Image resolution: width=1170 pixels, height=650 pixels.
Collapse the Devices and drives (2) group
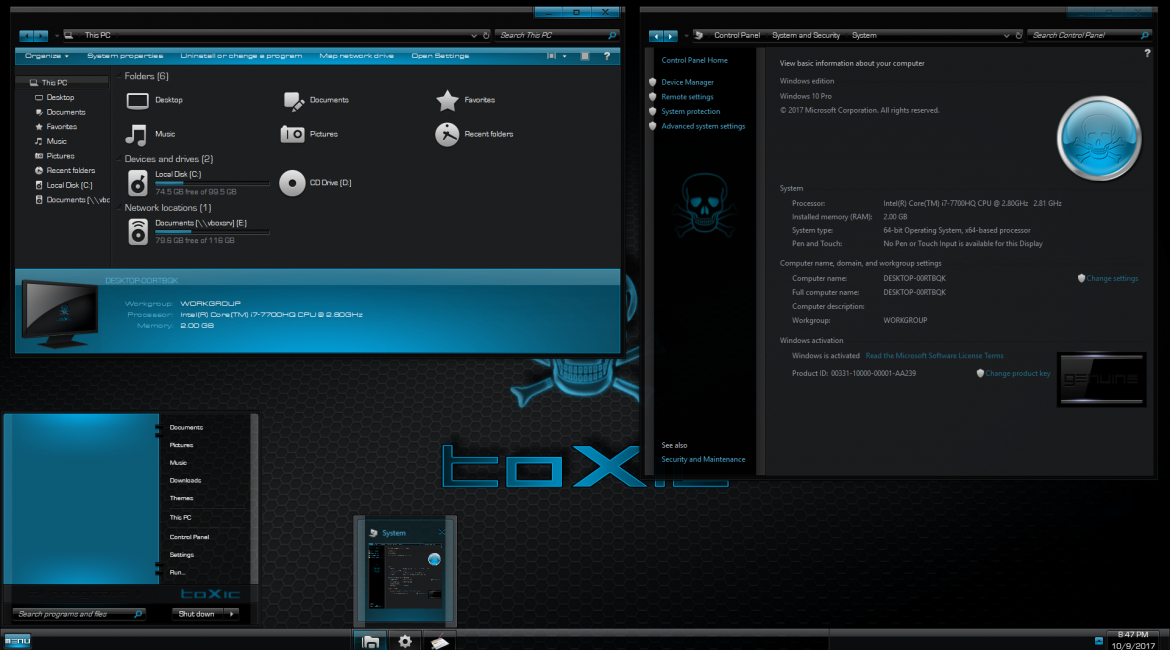[119, 159]
